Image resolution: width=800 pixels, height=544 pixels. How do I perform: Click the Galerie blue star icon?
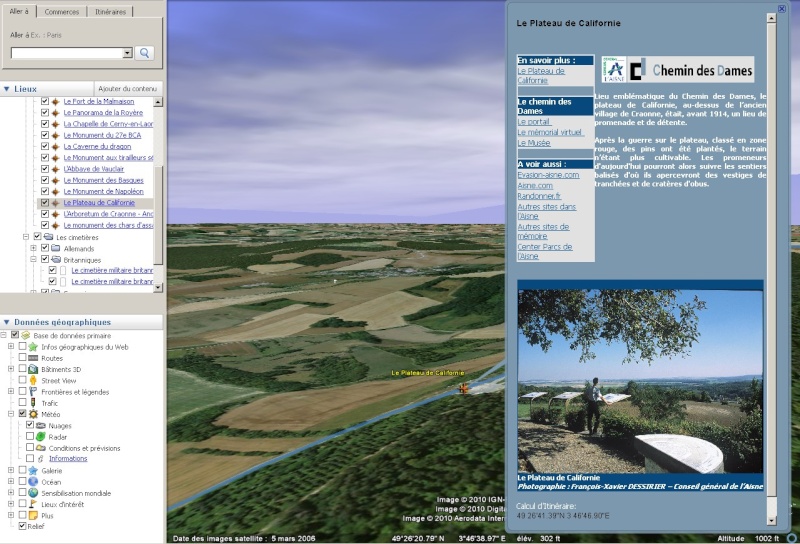click(33, 471)
